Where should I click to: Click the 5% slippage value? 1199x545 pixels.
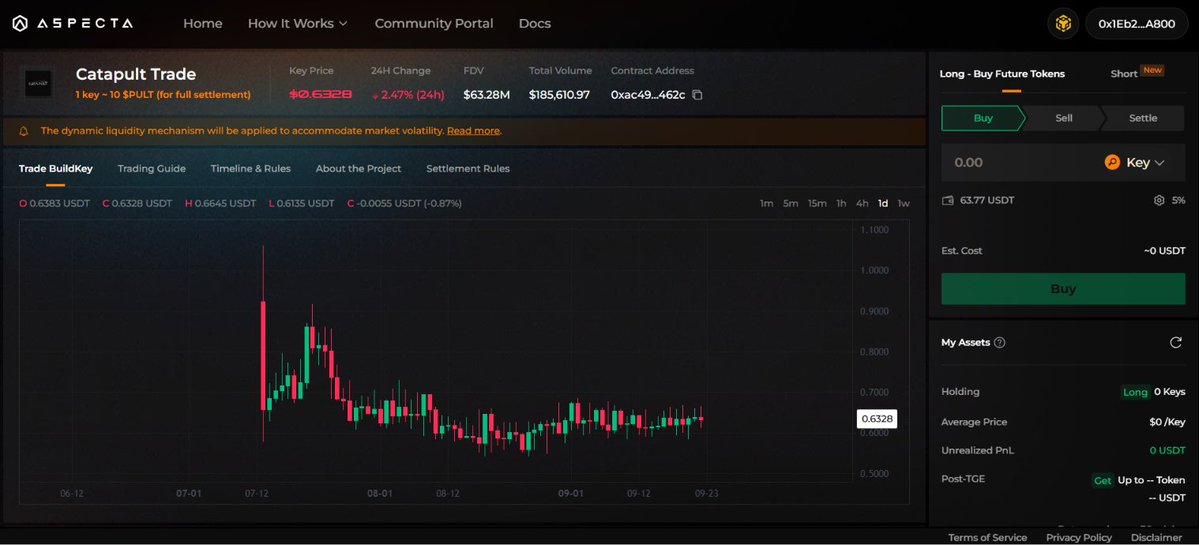1178,200
